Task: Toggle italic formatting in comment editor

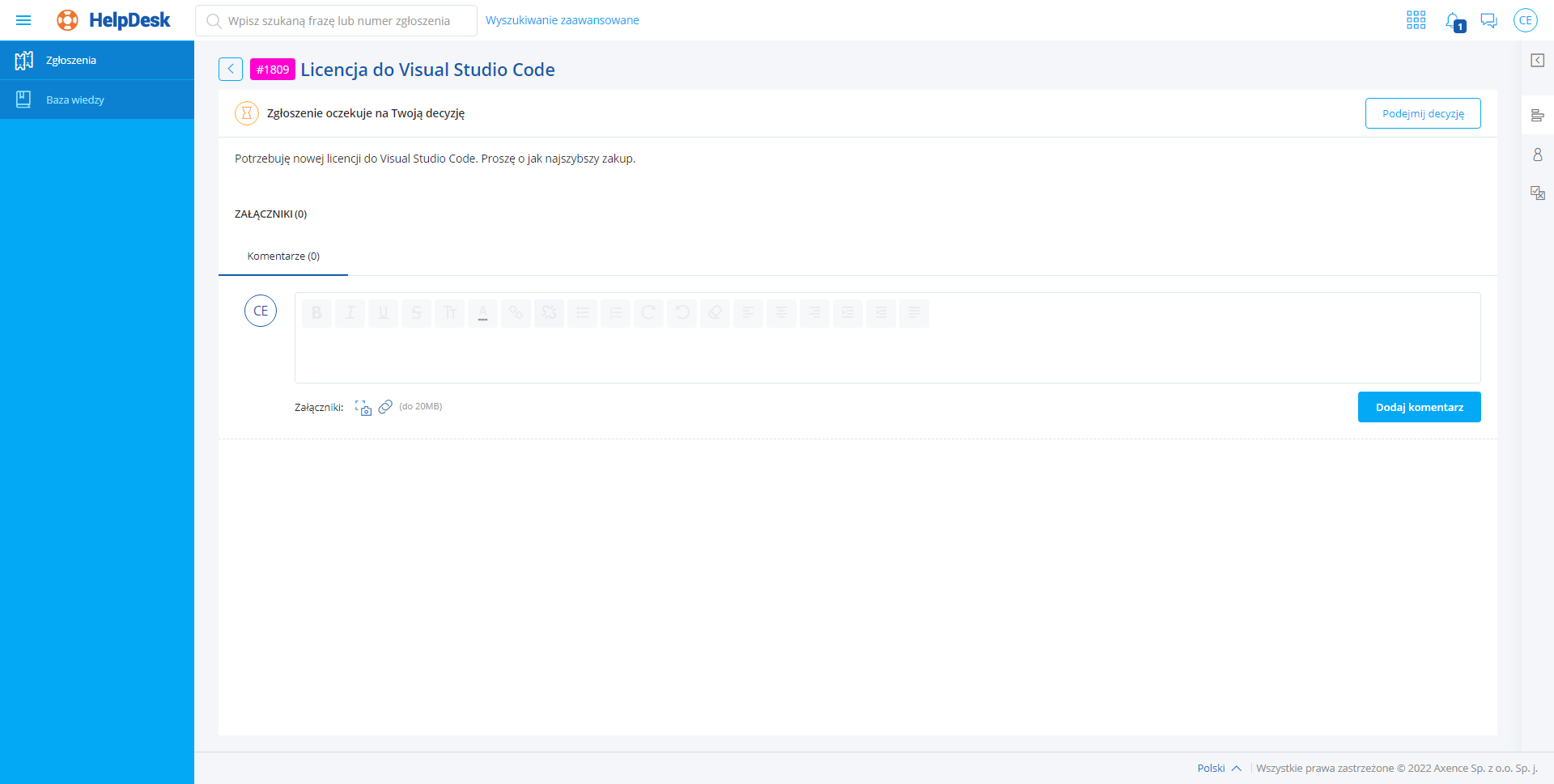Action: tap(350, 312)
